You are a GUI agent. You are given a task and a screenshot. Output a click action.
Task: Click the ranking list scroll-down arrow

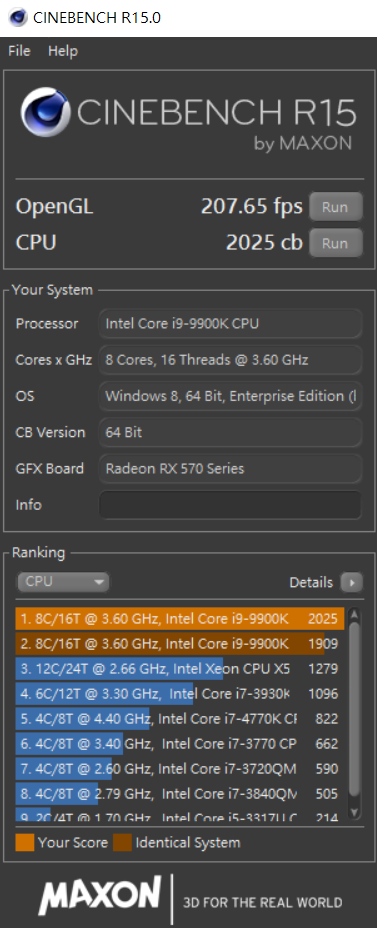click(354, 812)
